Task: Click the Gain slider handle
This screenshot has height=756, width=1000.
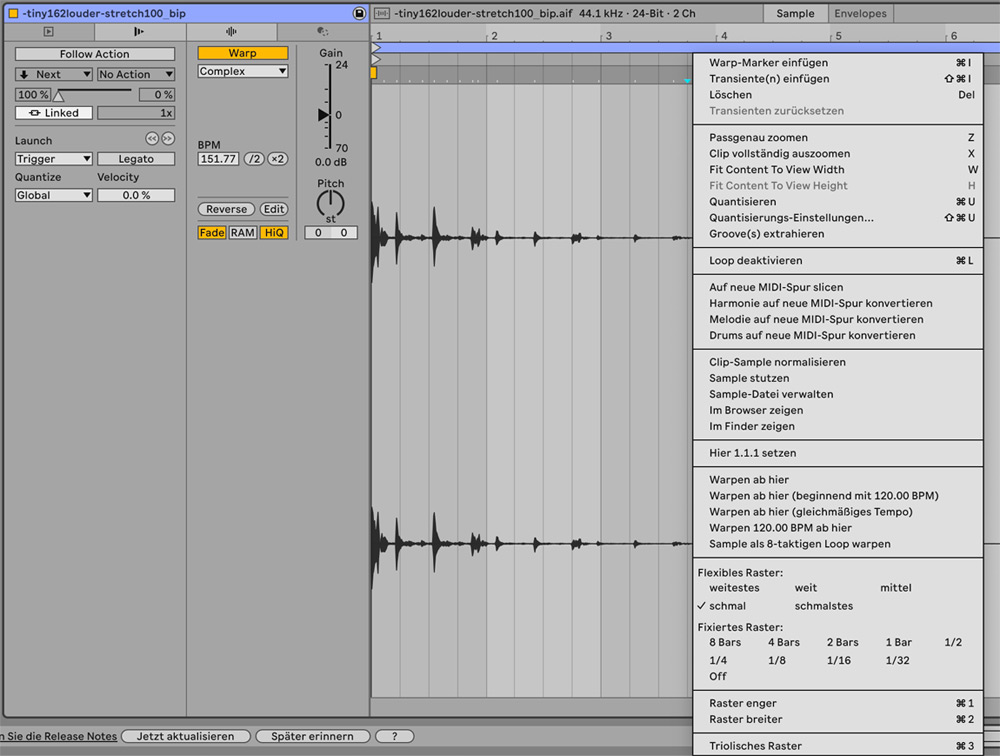Action: tap(324, 115)
